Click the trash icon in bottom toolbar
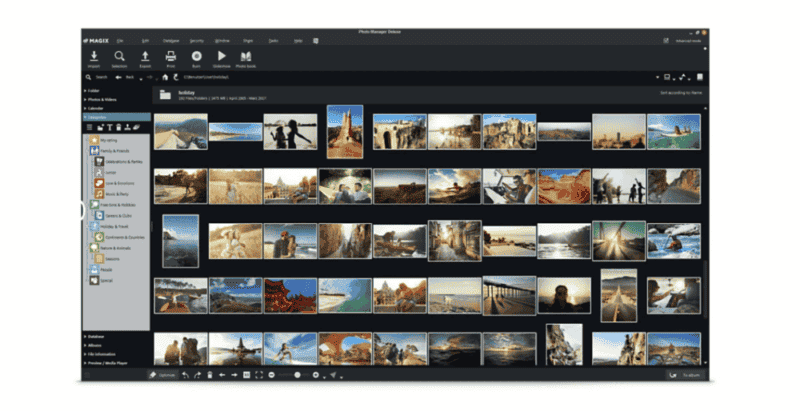The image size is (800, 411). click(210, 375)
